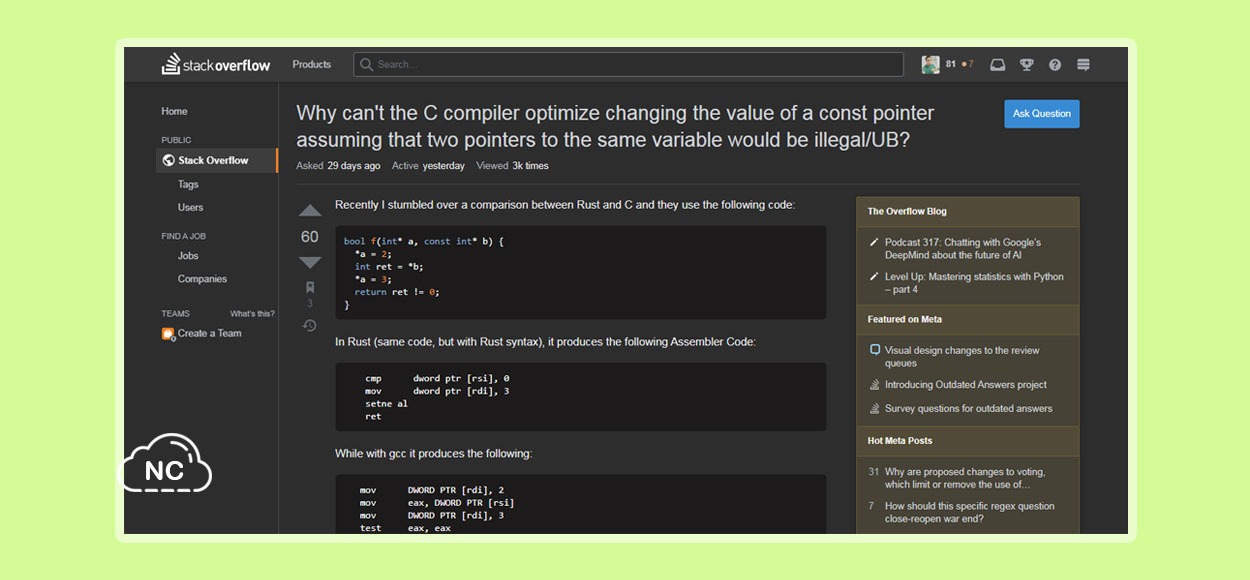This screenshot has width=1250, height=580.
Task: Click the 'setne al' assembler line
Action: [x=386, y=404]
